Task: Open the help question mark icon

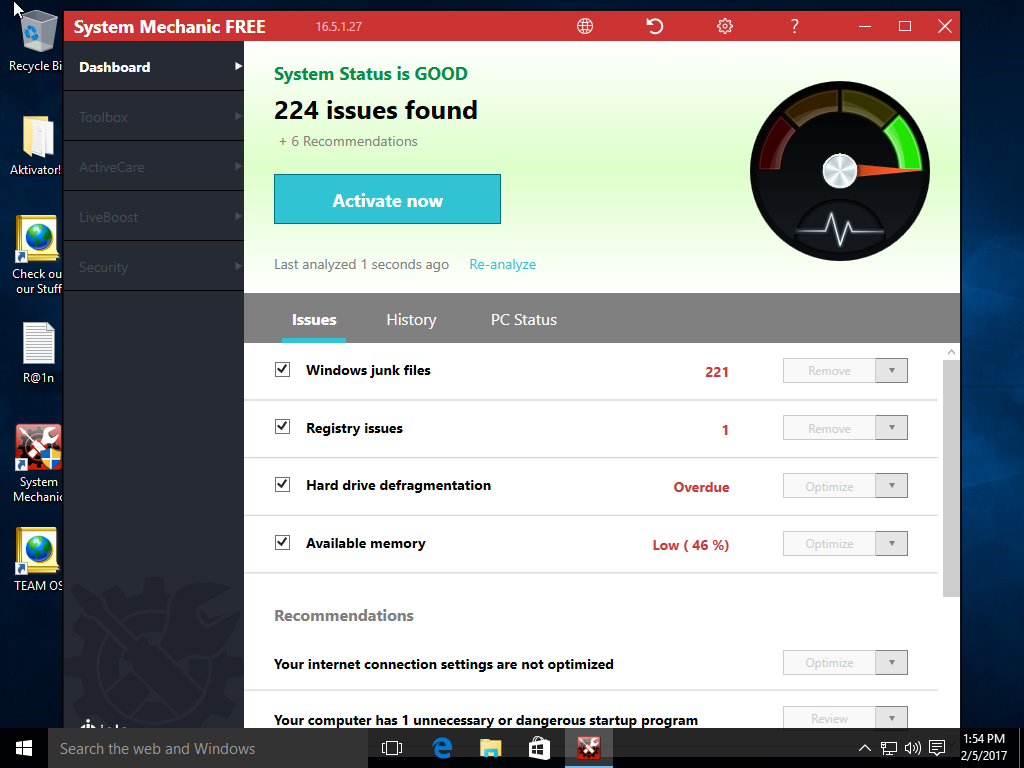Action: (x=794, y=26)
